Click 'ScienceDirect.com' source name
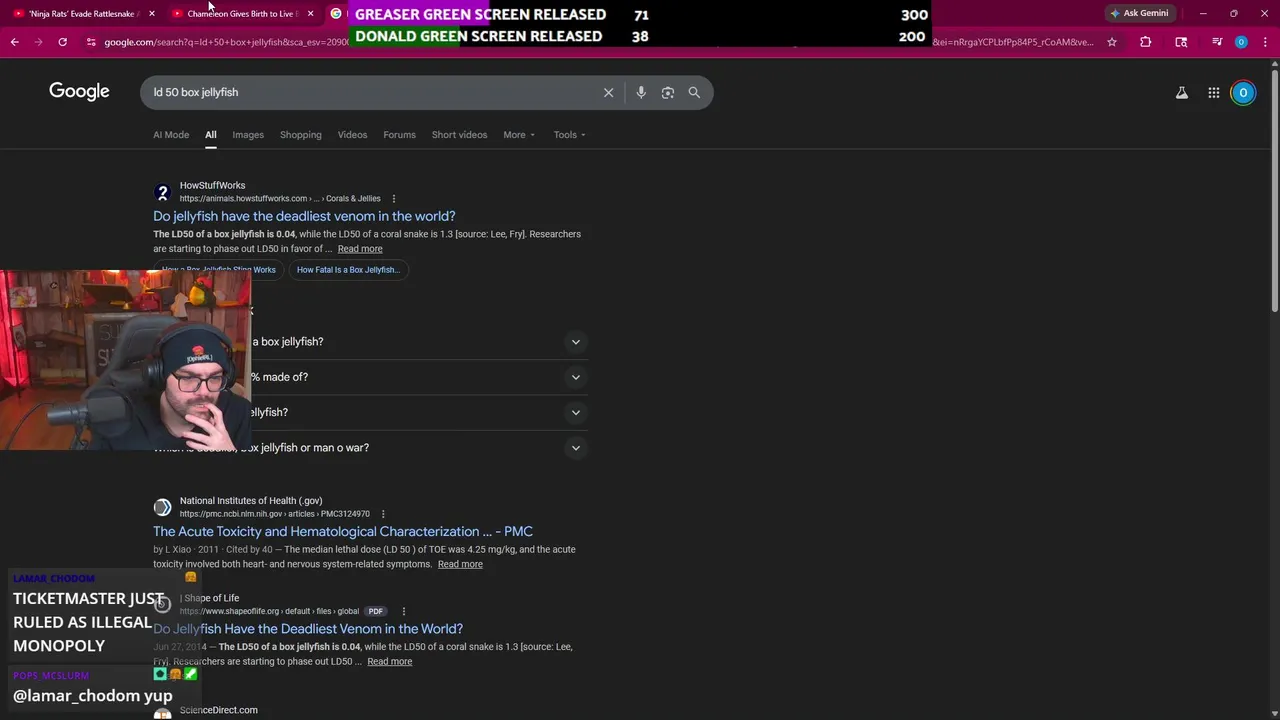The width and height of the screenshot is (1280, 720). (219, 710)
